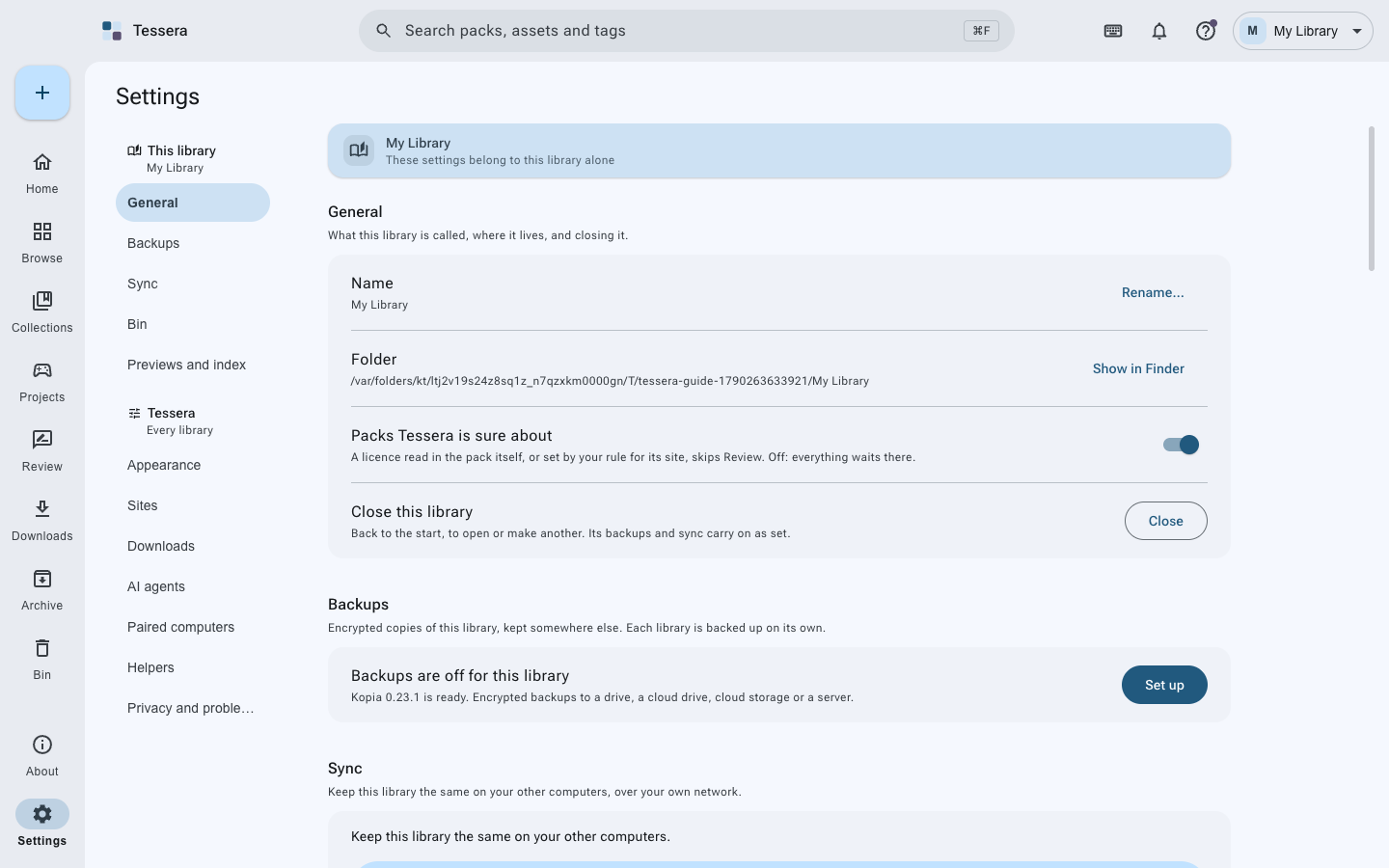This screenshot has height=868, width=1389.
Task: Click the "Every library" subtitle under Tessera
Action: pyautogui.click(x=179, y=430)
